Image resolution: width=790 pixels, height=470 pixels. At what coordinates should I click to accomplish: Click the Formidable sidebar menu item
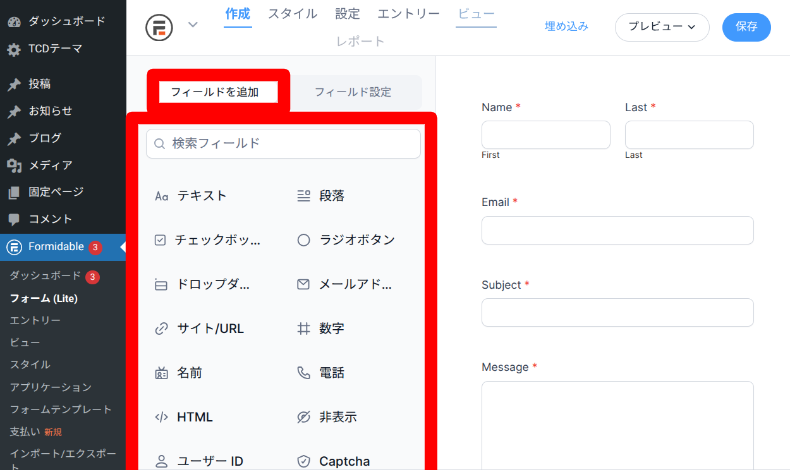click(x=62, y=247)
